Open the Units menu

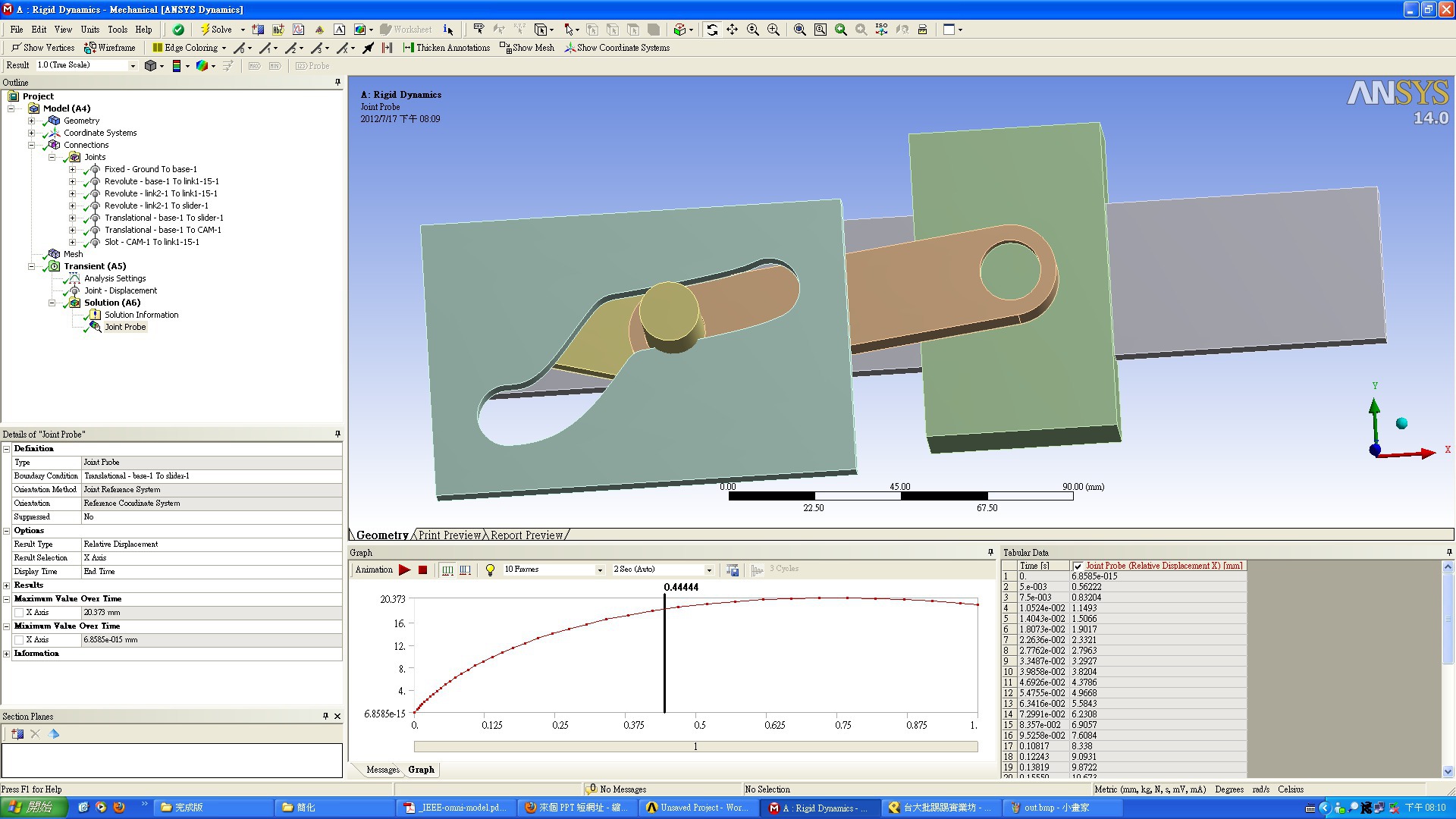coord(90,30)
